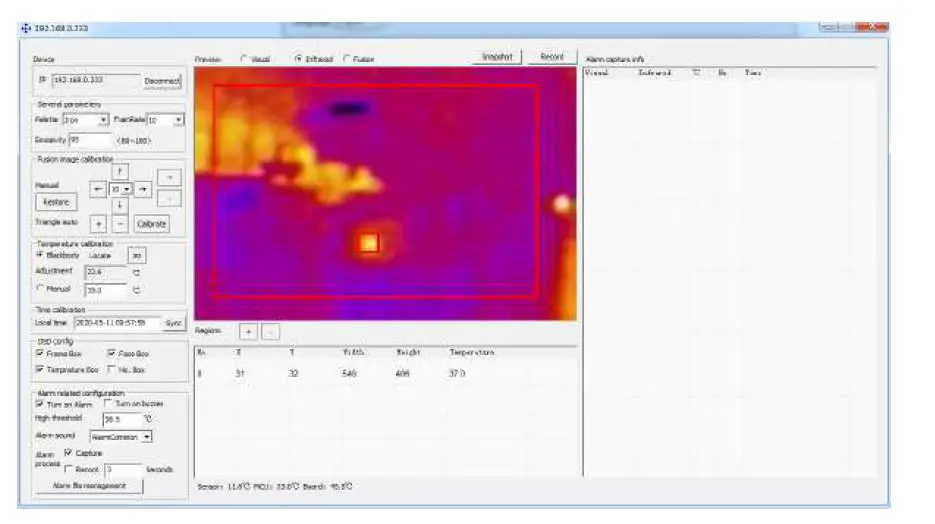Click the Sync time button
935x524 pixels.
point(174,323)
